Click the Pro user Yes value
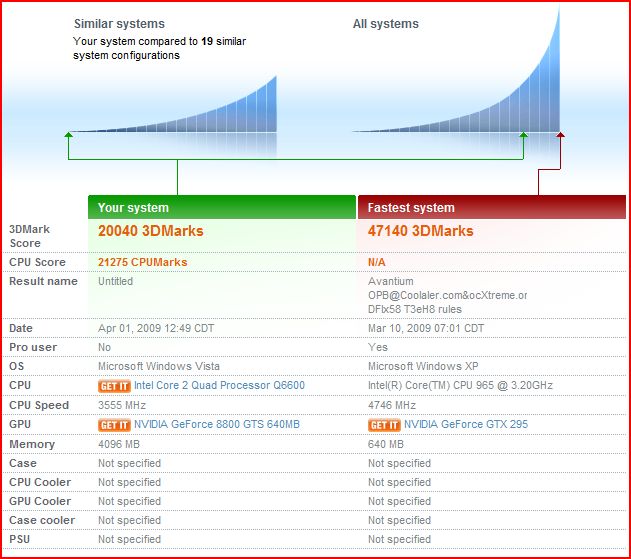The image size is (631, 559). click(x=378, y=347)
